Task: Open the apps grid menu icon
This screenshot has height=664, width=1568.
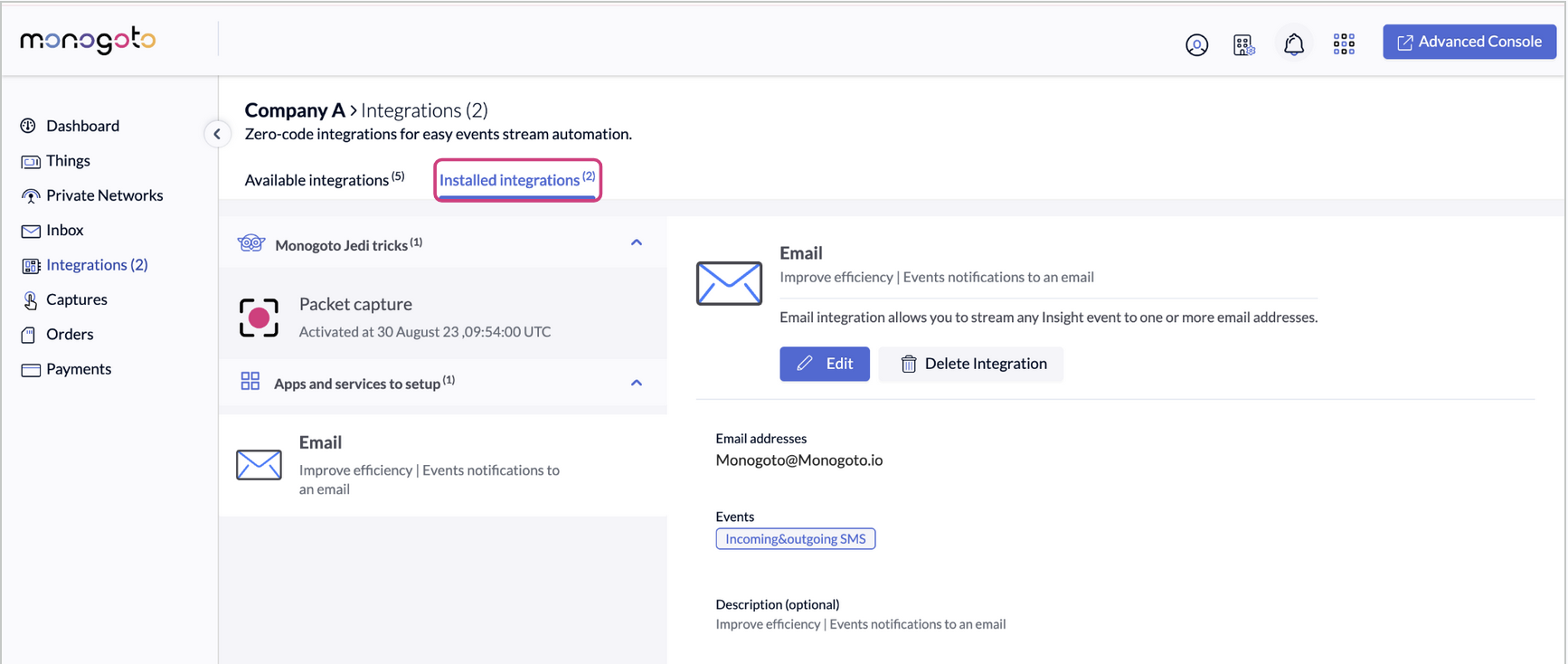Action: (x=1344, y=44)
